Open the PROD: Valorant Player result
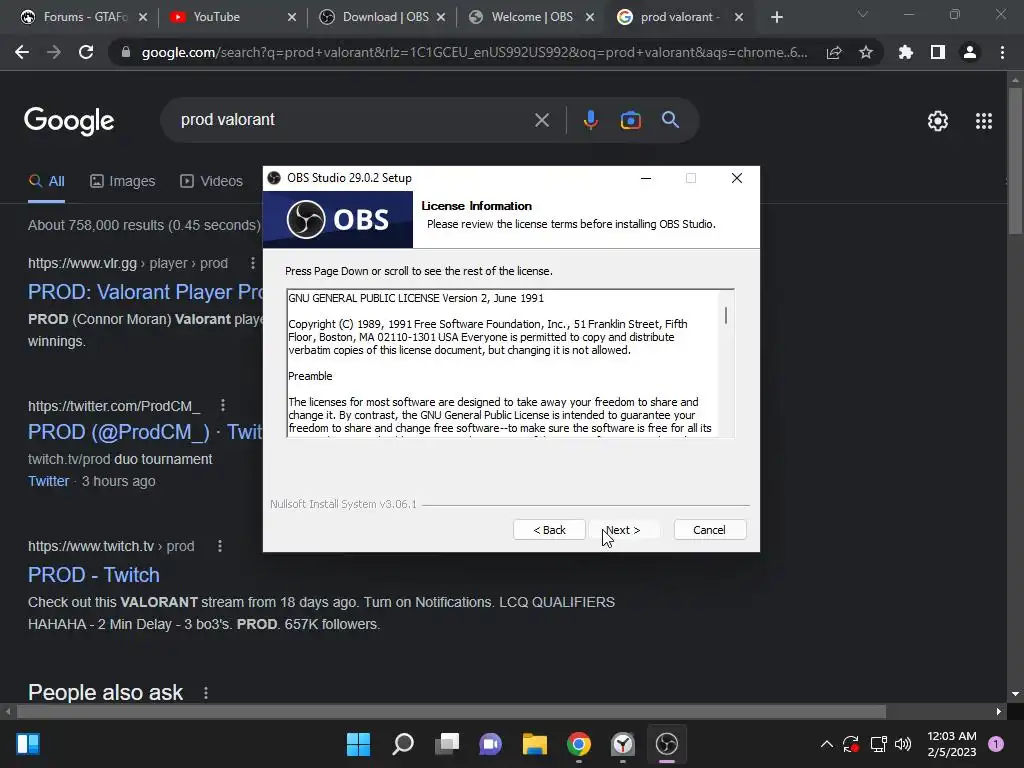This screenshot has height=768, width=1024. tap(145, 292)
